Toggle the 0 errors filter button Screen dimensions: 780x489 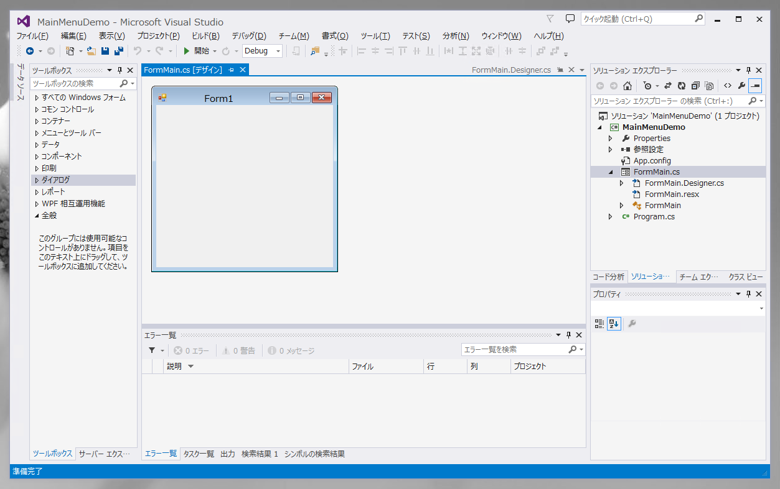coord(192,351)
